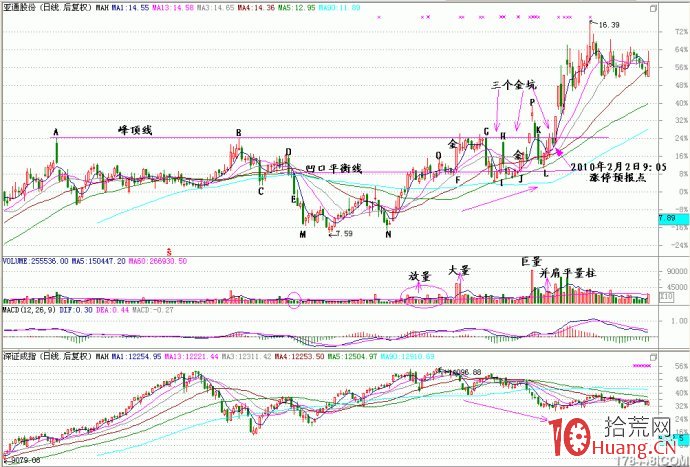Click the restore-window icon of the 亚通股份 chart

[653, 8]
